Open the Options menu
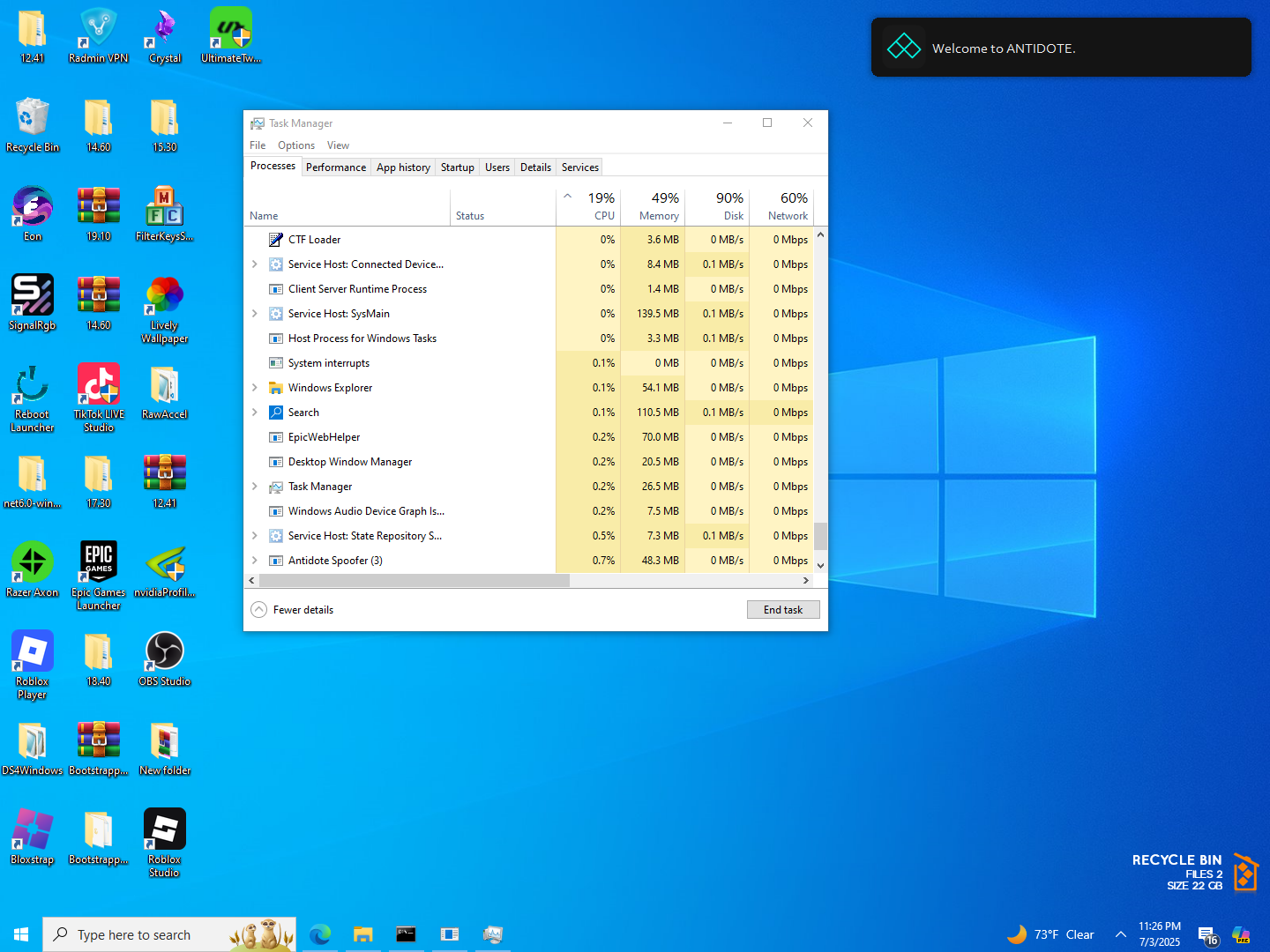1270x952 pixels. click(x=295, y=145)
